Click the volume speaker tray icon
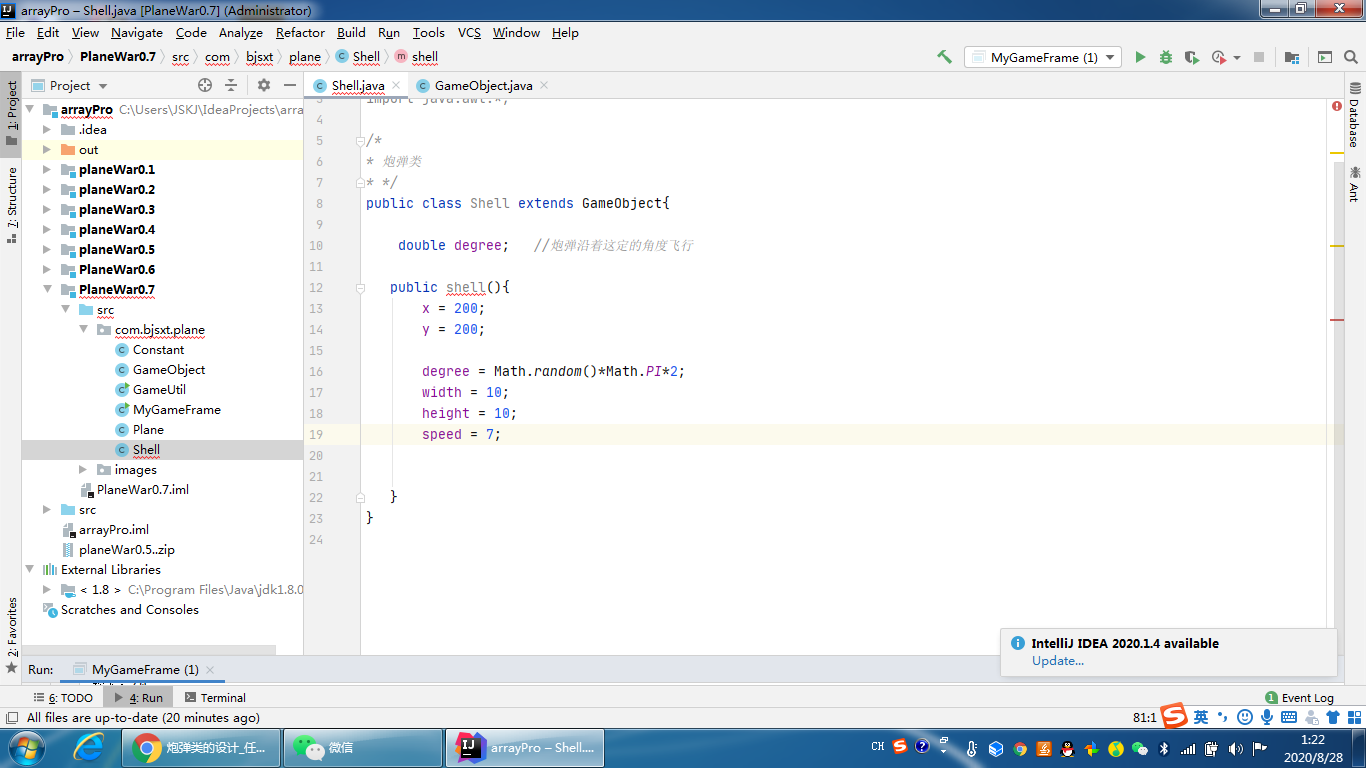Image resolution: width=1366 pixels, height=768 pixels. pos(1235,748)
